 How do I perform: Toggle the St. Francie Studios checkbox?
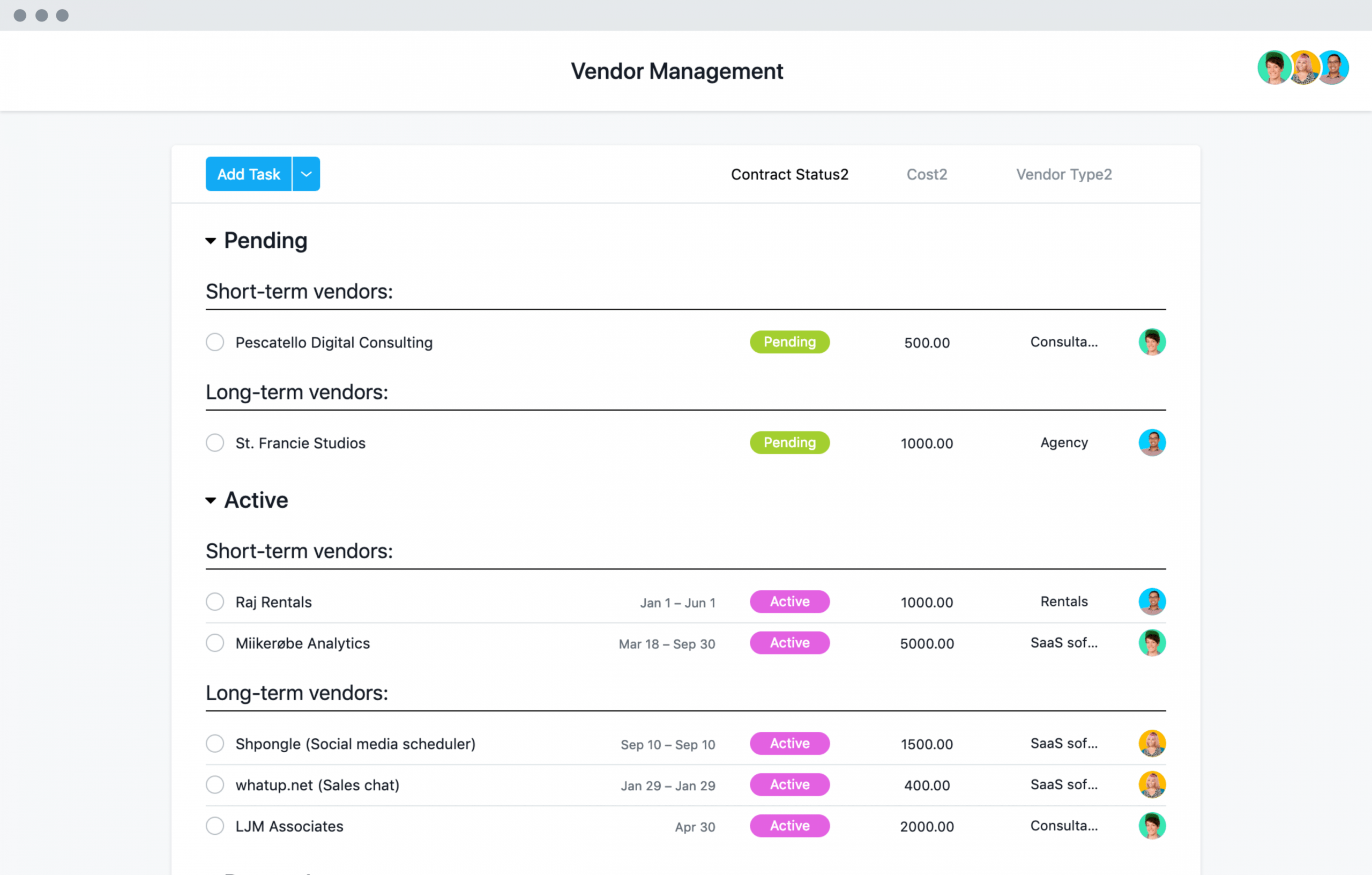[x=214, y=443]
